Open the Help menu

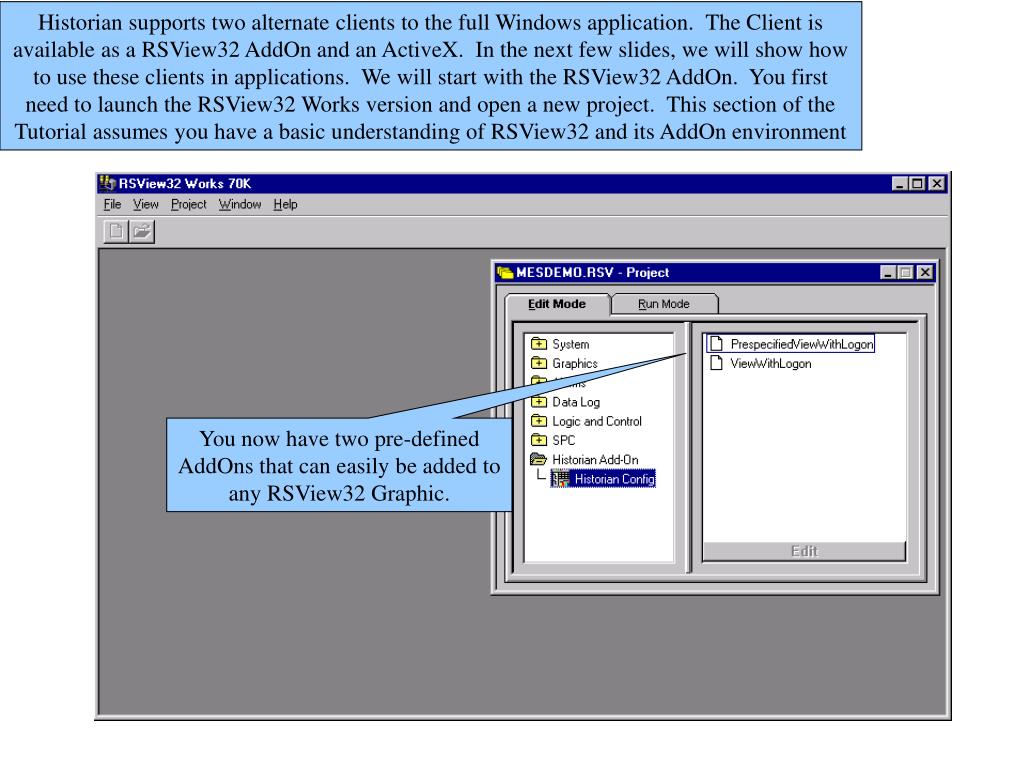click(285, 204)
